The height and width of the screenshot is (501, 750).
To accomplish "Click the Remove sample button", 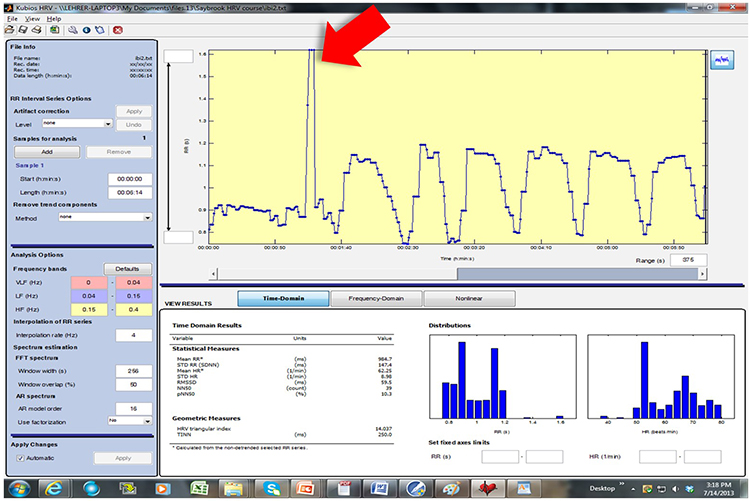I will point(119,152).
